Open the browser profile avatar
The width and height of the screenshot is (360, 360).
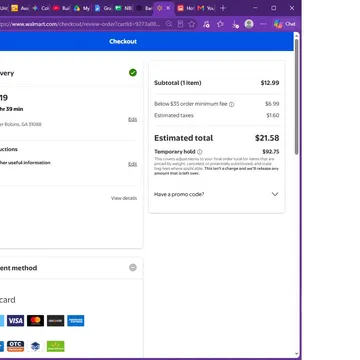click(249, 24)
